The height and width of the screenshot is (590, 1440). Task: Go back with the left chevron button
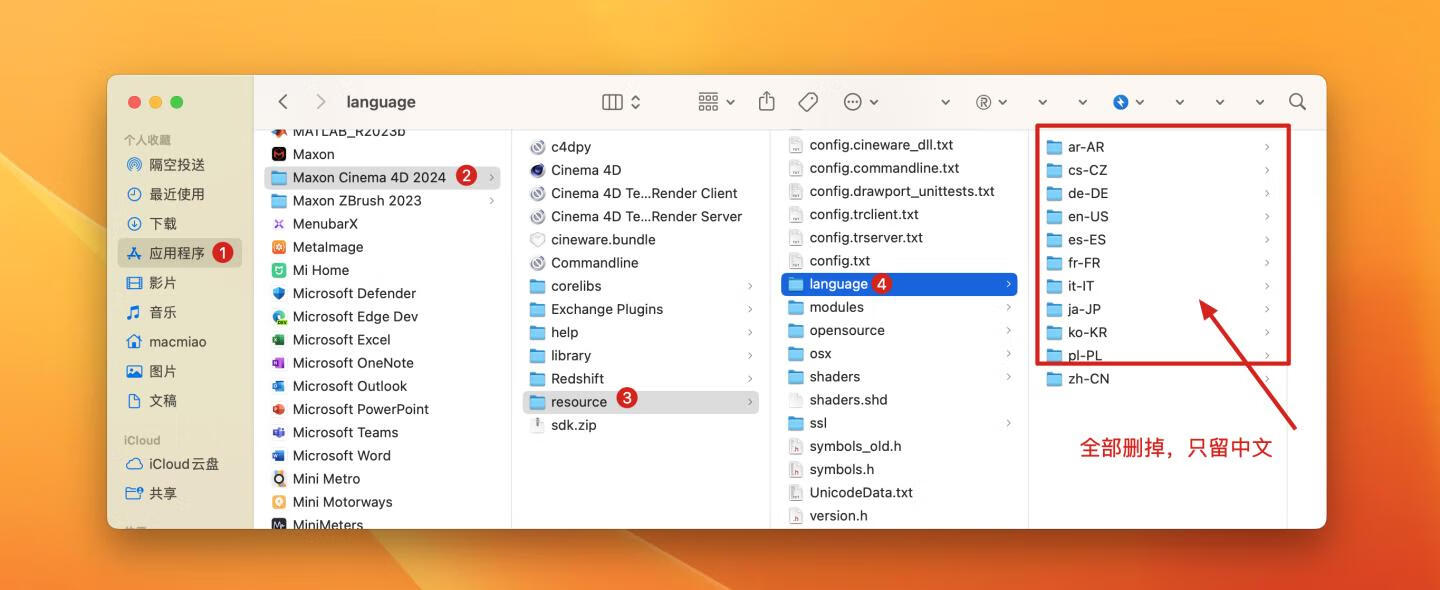pos(283,102)
